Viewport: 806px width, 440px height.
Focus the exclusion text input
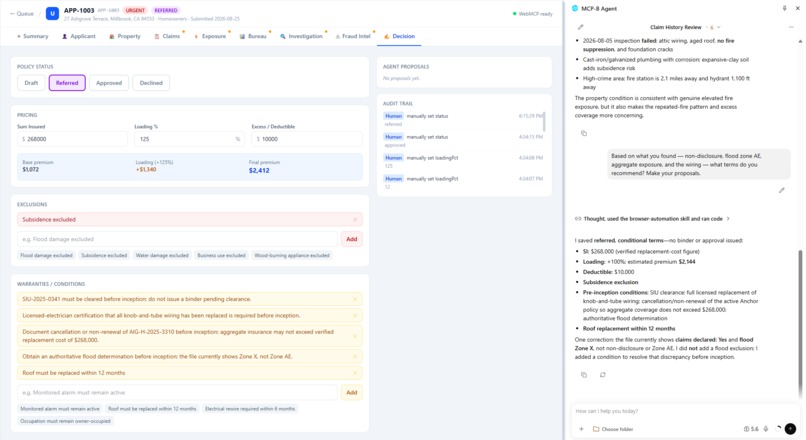[177, 239]
